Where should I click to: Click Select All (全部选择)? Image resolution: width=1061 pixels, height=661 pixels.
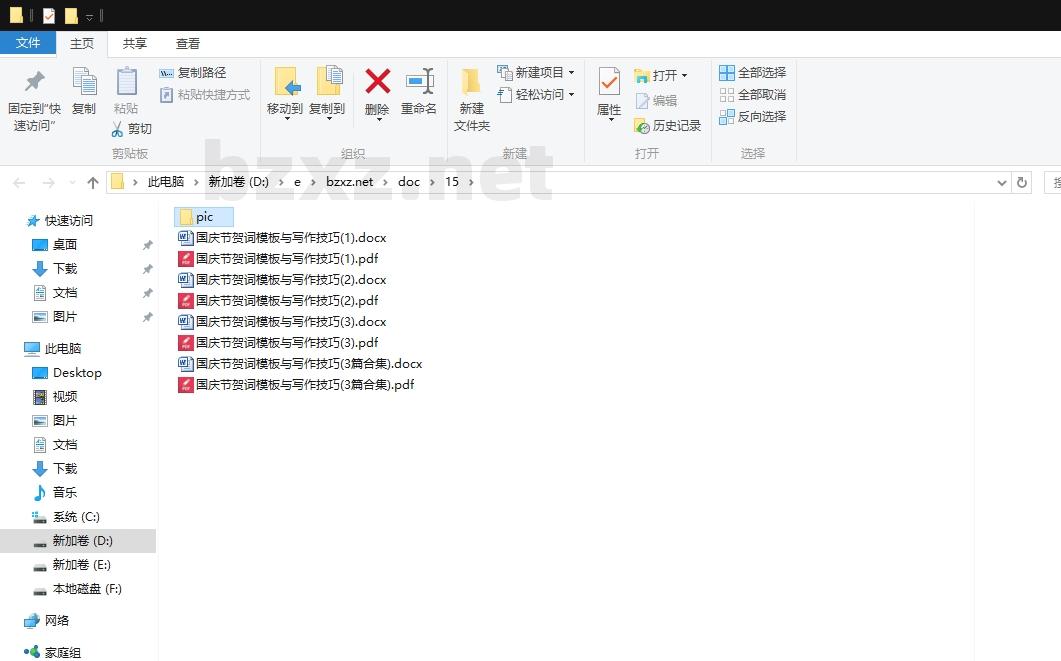coord(752,72)
